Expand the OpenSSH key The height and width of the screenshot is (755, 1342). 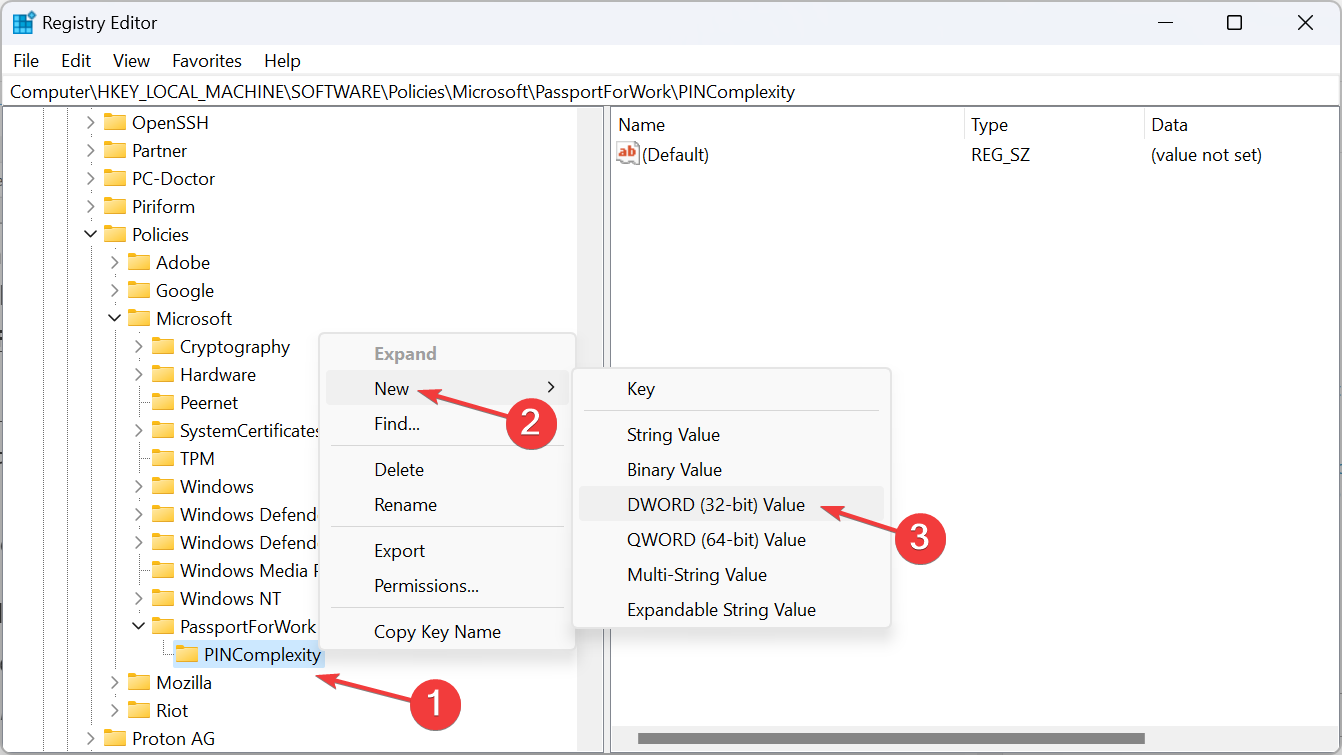[91, 123]
